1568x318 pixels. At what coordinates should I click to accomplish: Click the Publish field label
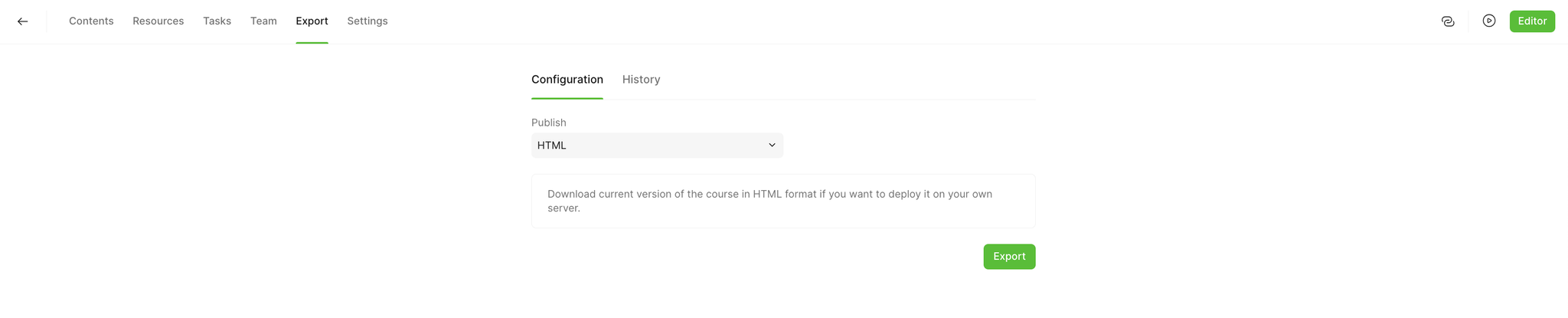[x=549, y=123]
